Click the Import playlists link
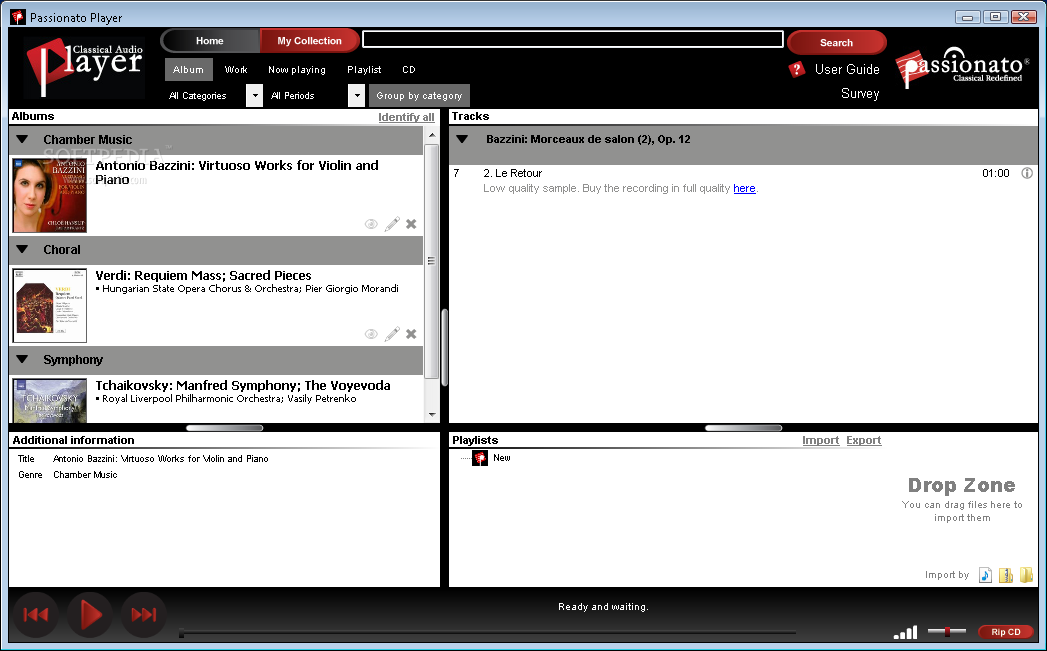Image resolution: width=1047 pixels, height=651 pixels. [x=821, y=440]
